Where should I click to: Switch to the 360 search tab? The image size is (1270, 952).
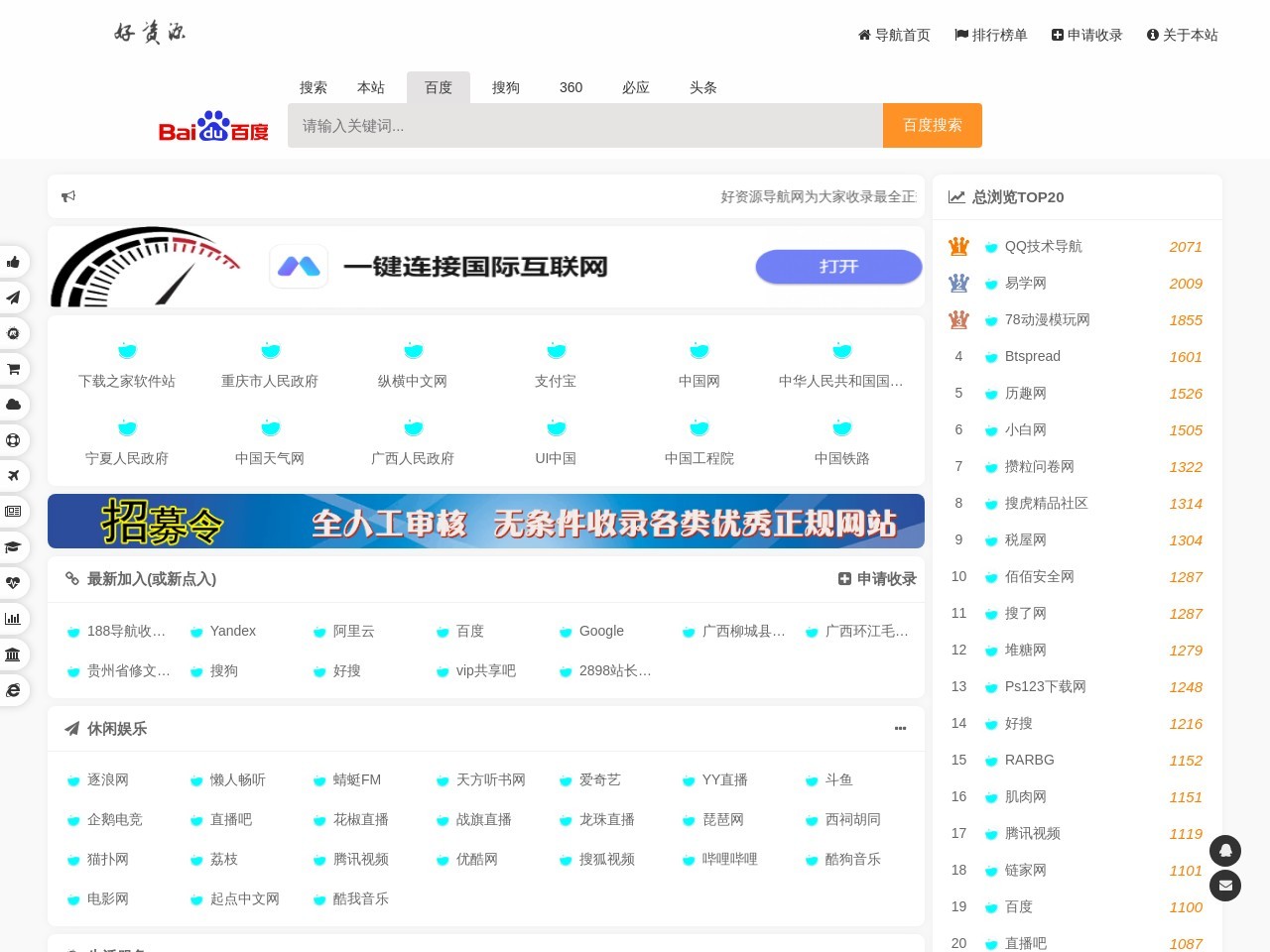(x=571, y=87)
